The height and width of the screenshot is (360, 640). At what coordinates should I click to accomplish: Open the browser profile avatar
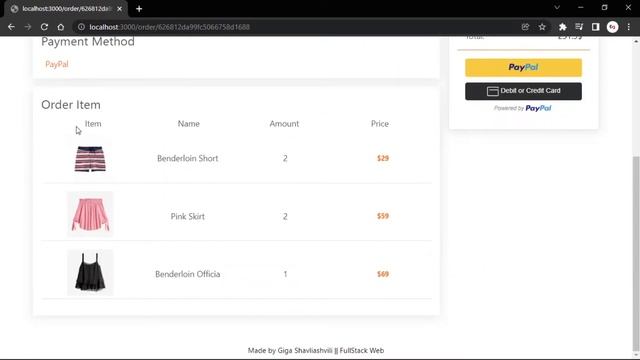(612, 27)
